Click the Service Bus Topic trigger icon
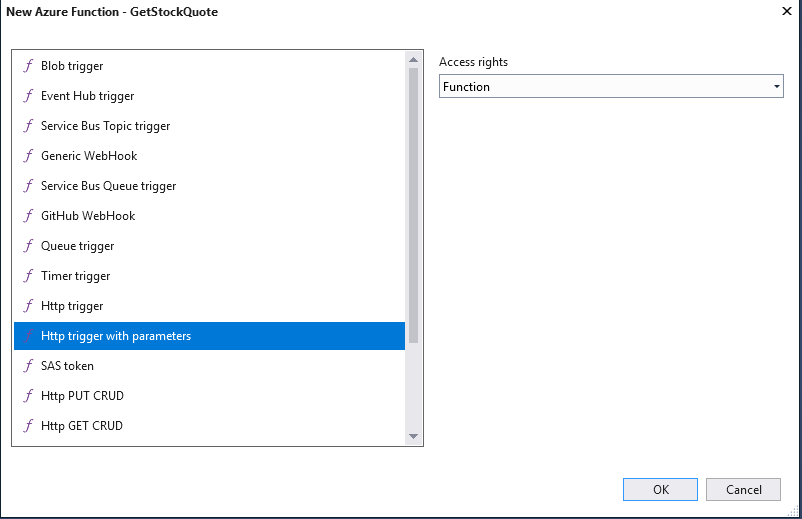The height and width of the screenshot is (519, 802). click(x=29, y=126)
